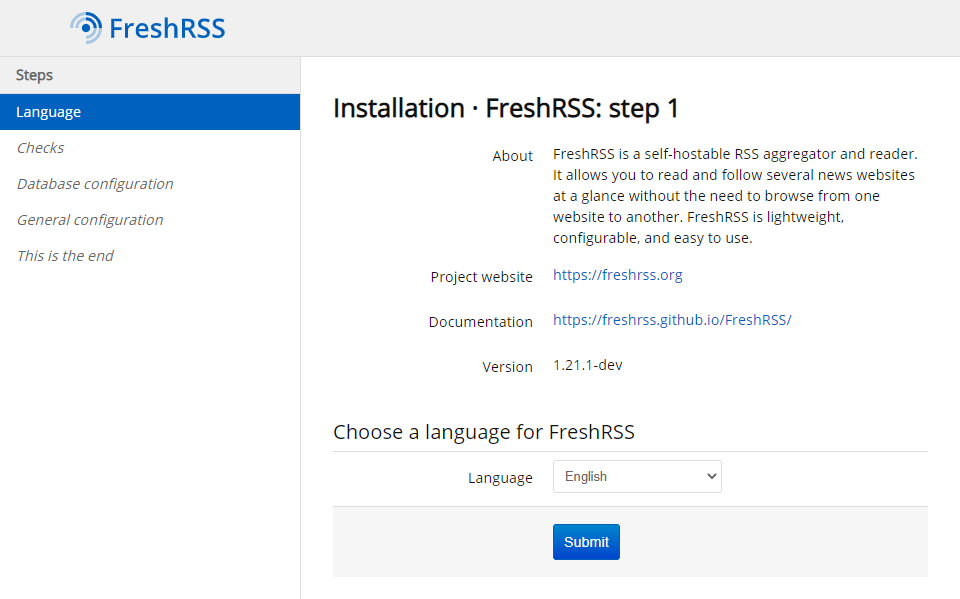Click the version number 1.21.1-dev
The width and height of the screenshot is (960, 599).
pyautogui.click(x=587, y=364)
